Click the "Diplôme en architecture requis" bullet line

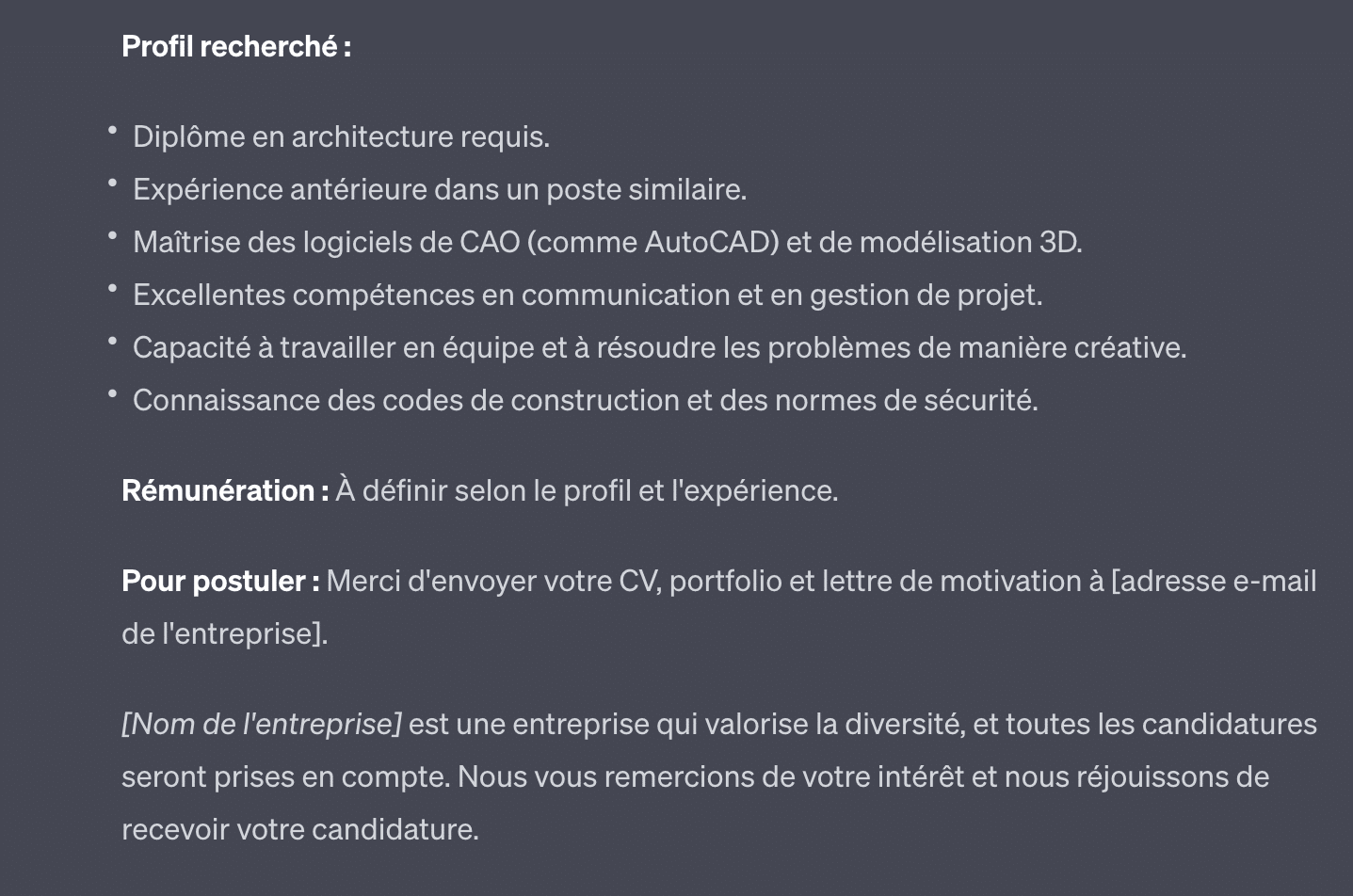click(341, 137)
